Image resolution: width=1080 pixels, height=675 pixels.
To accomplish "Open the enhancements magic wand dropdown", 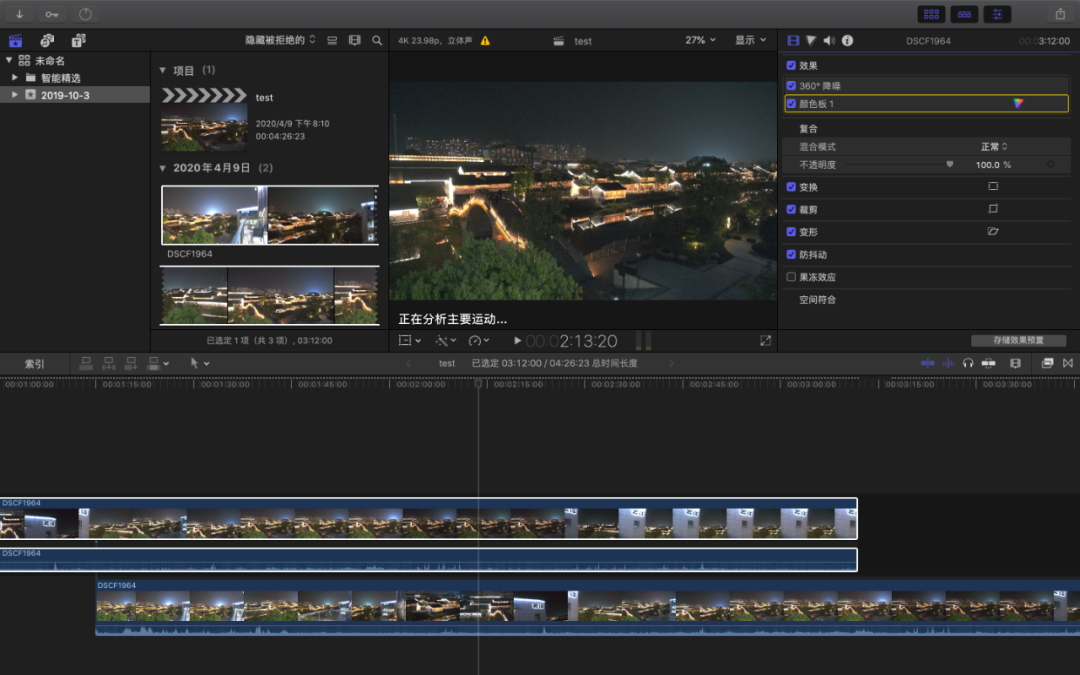I will pos(446,340).
